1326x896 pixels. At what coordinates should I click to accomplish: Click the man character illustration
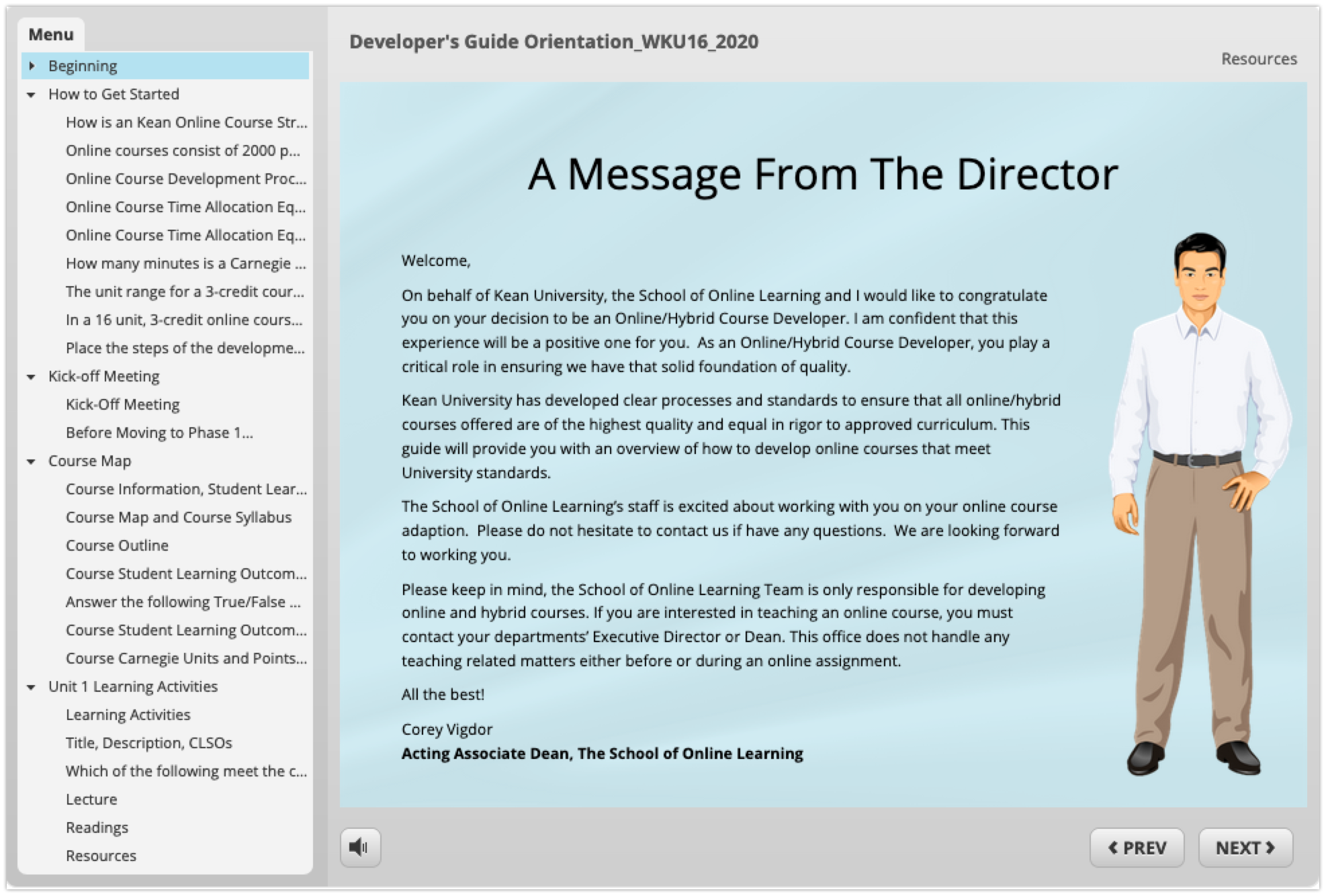(1199, 504)
